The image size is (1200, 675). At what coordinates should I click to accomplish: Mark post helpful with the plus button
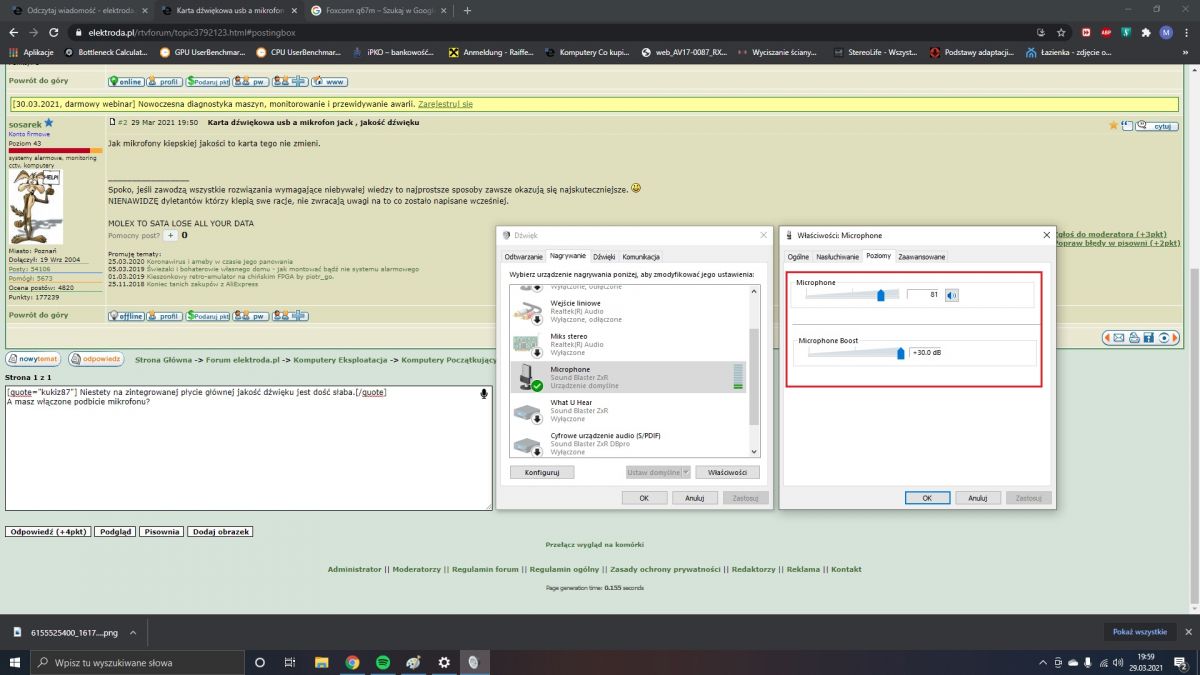click(x=170, y=235)
